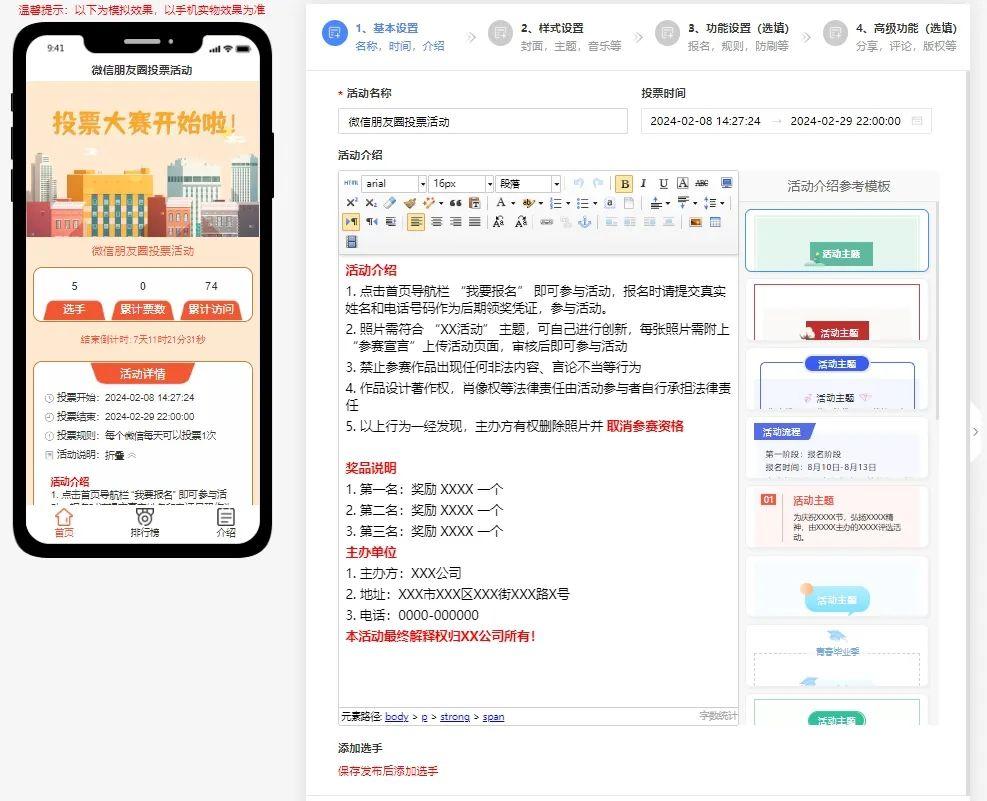Click the blockquote quotation marks icon

click(x=455, y=203)
